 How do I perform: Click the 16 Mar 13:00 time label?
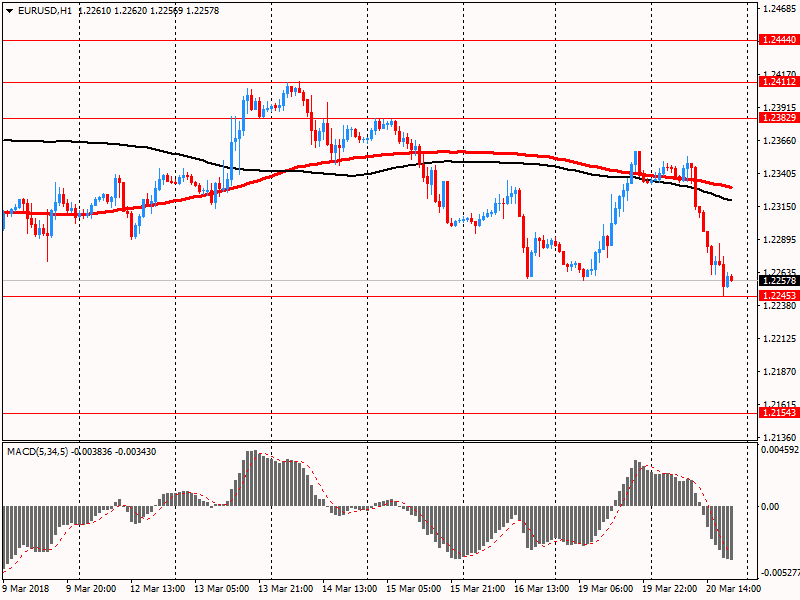[x=541, y=590]
